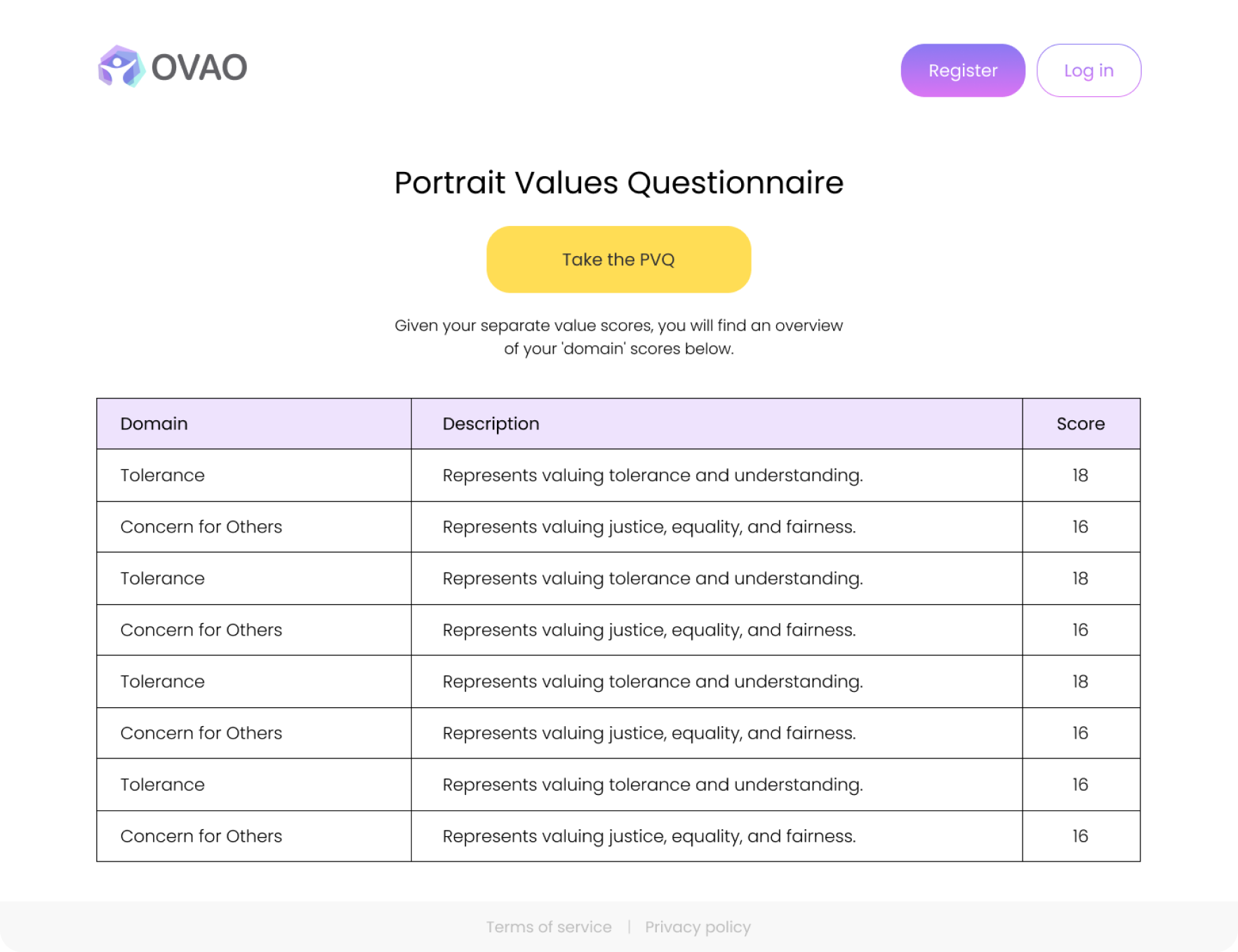Image resolution: width=1238 pixels, height=952 pixels.
Task: Click the domain scores overview text
Action: click(x=618, y=336)
